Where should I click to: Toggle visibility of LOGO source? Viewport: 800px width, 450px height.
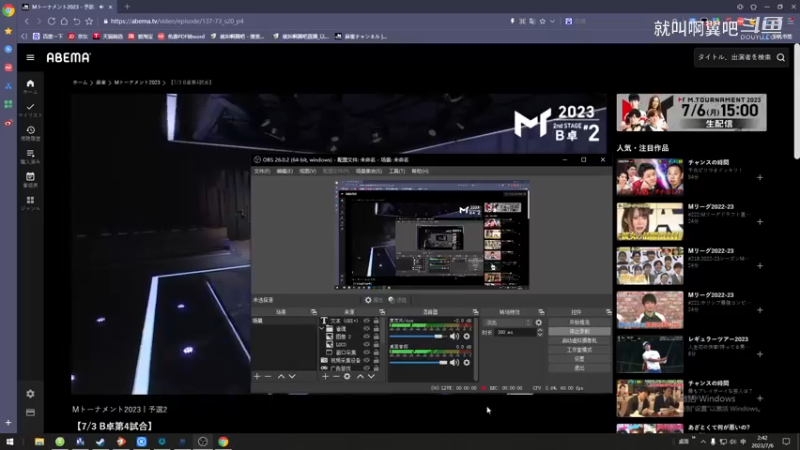click(x=366, y=344)
